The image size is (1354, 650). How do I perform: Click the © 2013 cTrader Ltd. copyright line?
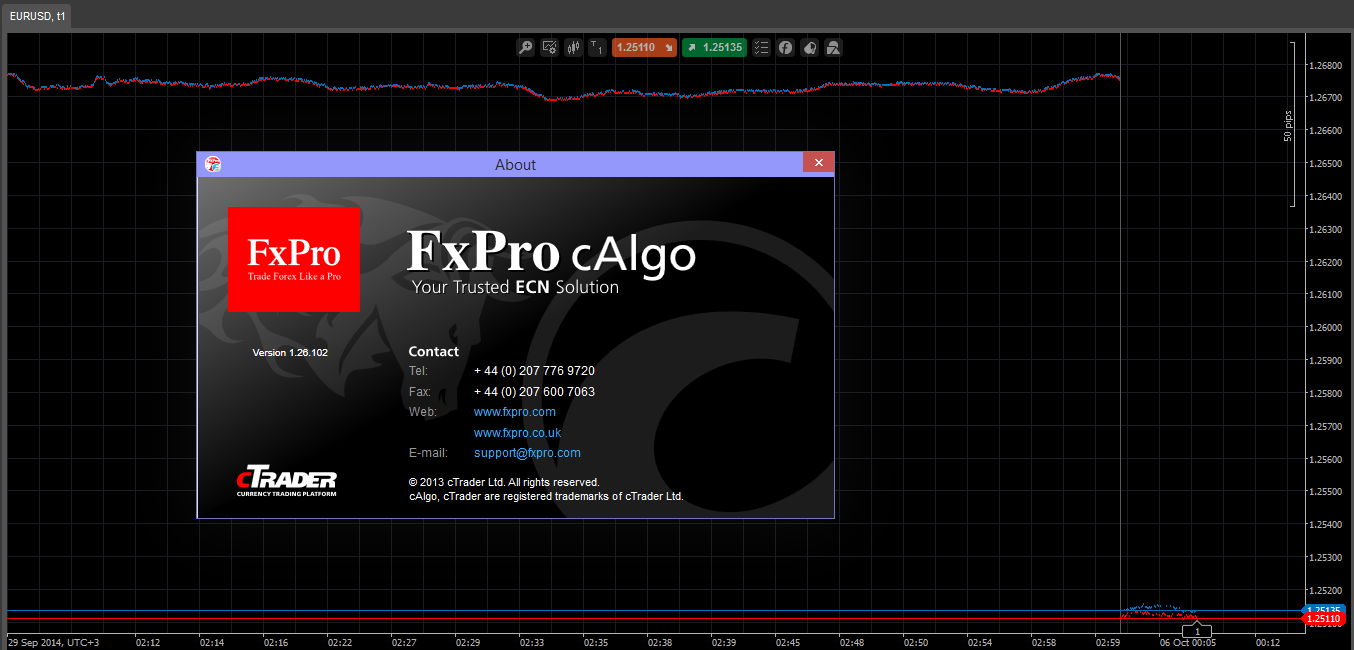pyautogui.click(x=504, y=482)
